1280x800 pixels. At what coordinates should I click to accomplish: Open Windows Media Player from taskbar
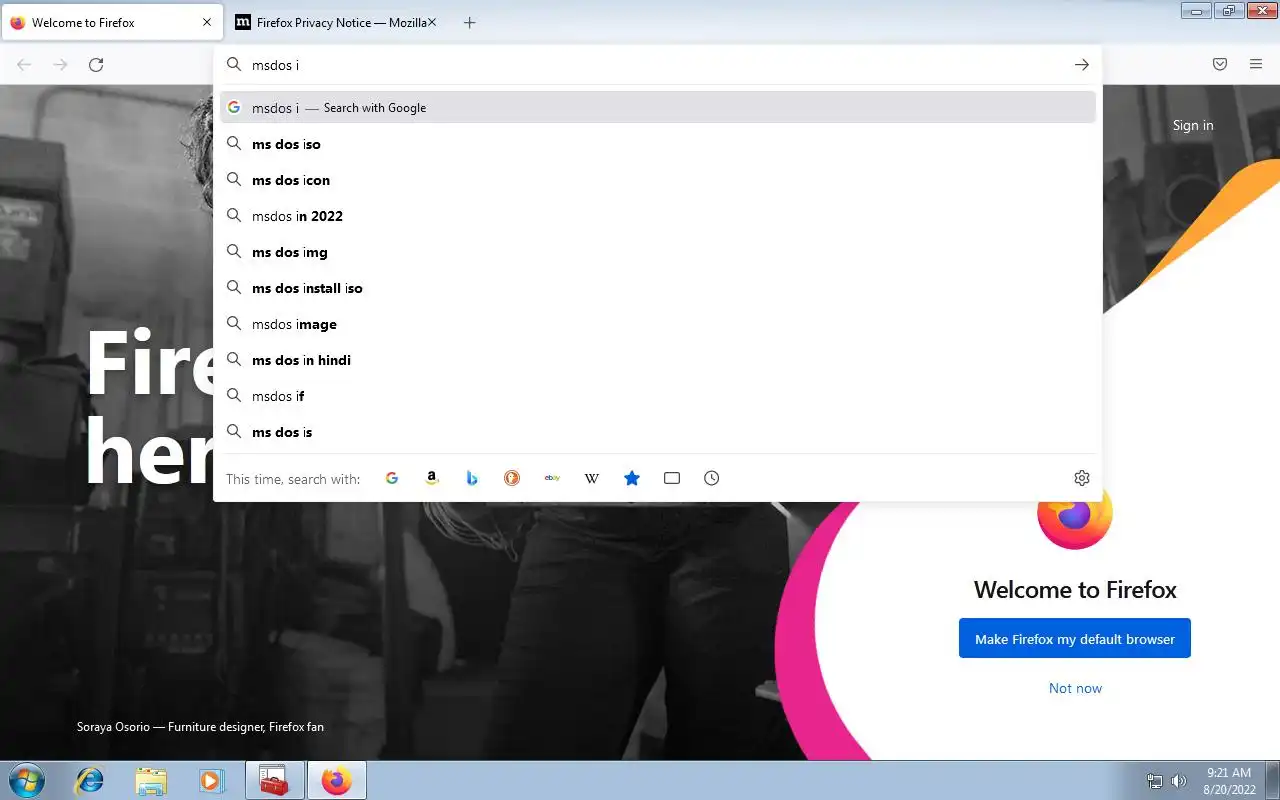[211, 780]
